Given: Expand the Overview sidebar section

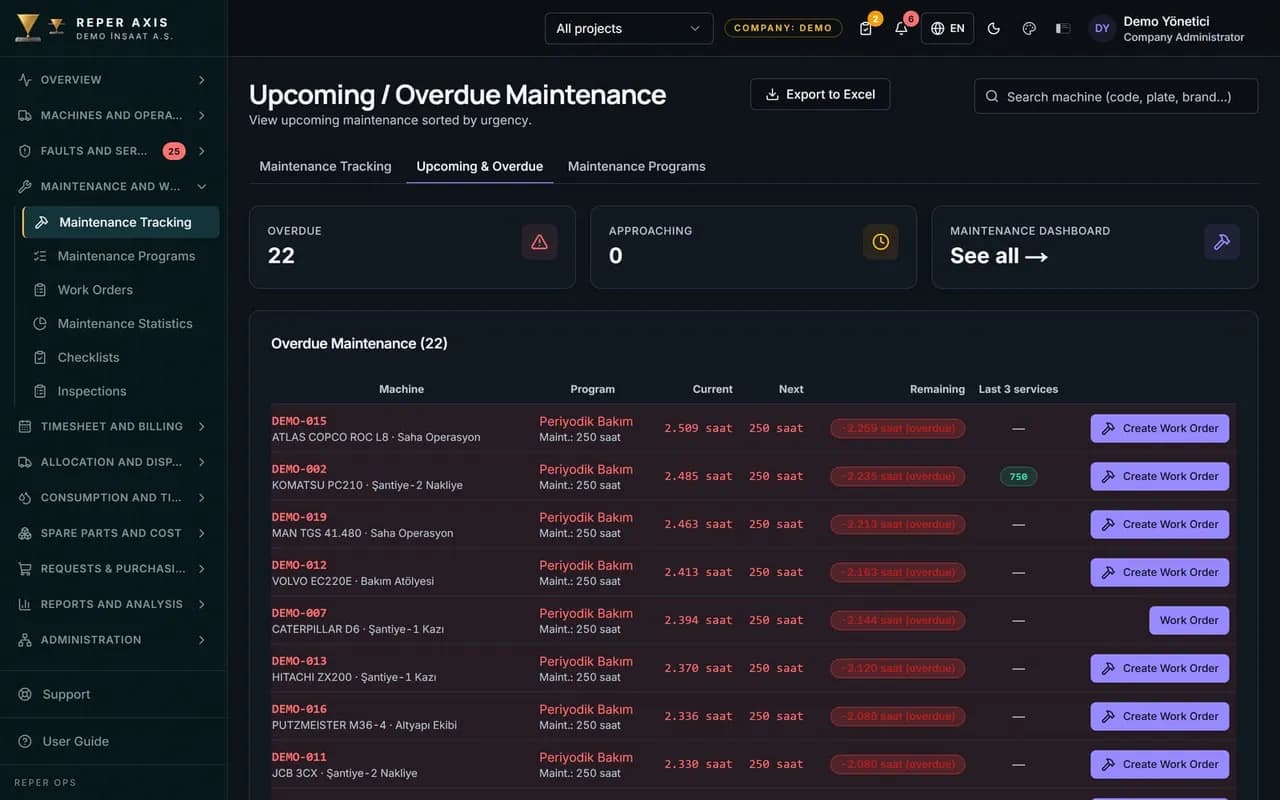Looking at the screenshot, I should coord(113,80).
